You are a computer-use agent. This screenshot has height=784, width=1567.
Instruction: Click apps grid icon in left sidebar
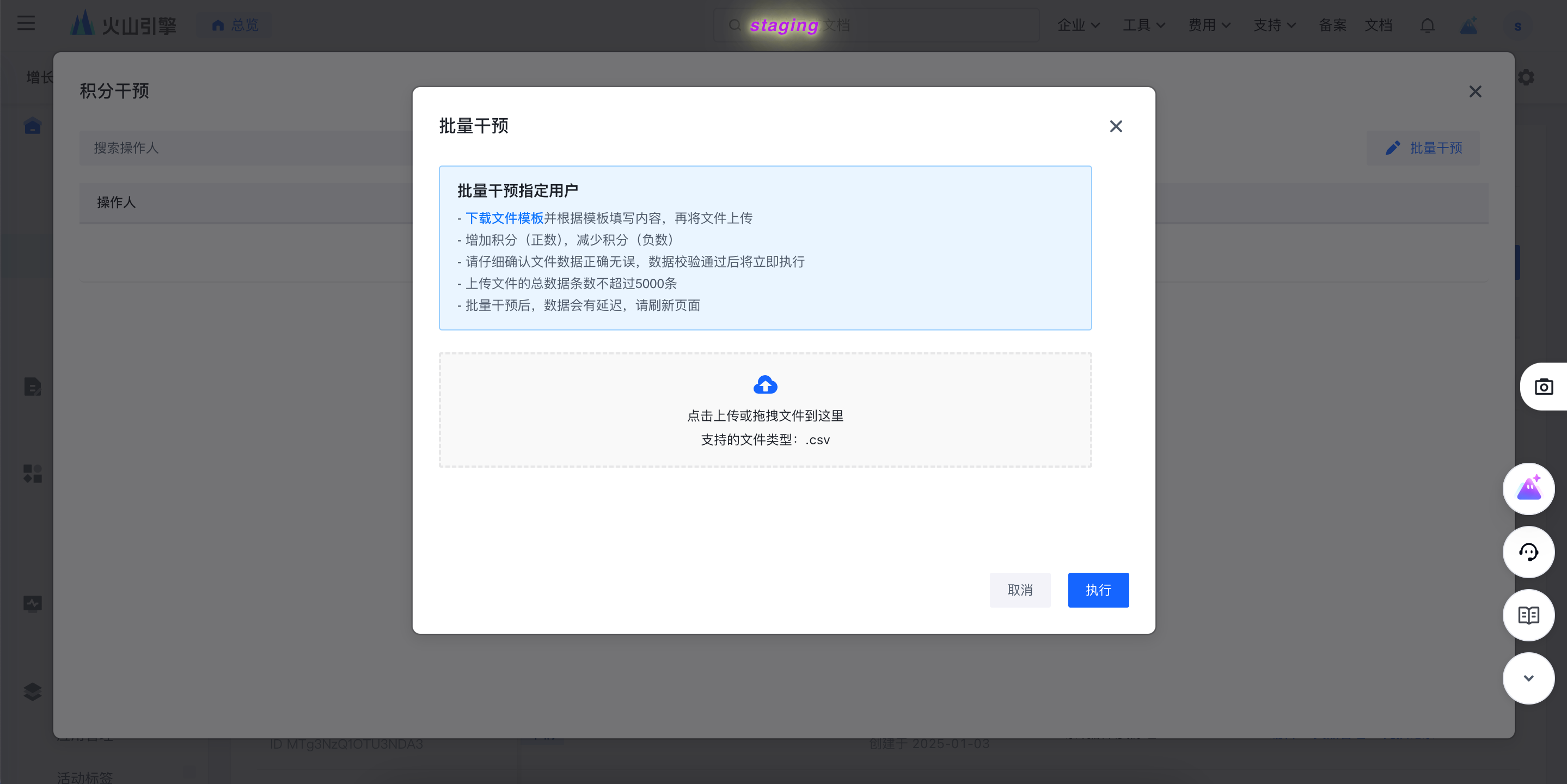[32, 473]
